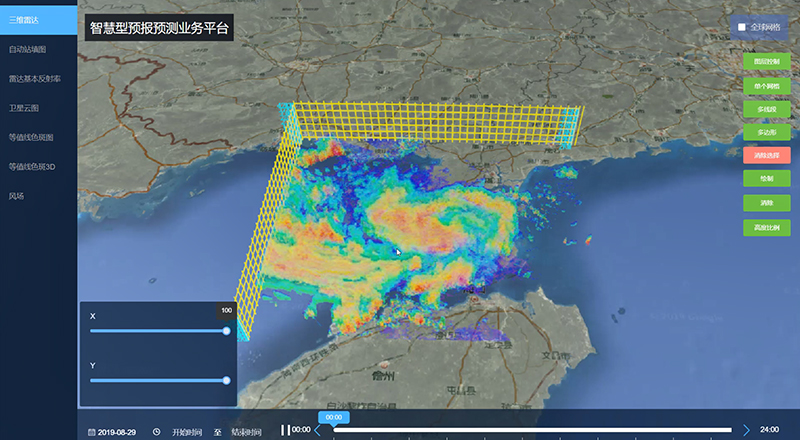Click the Y axis slider handle

226,380
